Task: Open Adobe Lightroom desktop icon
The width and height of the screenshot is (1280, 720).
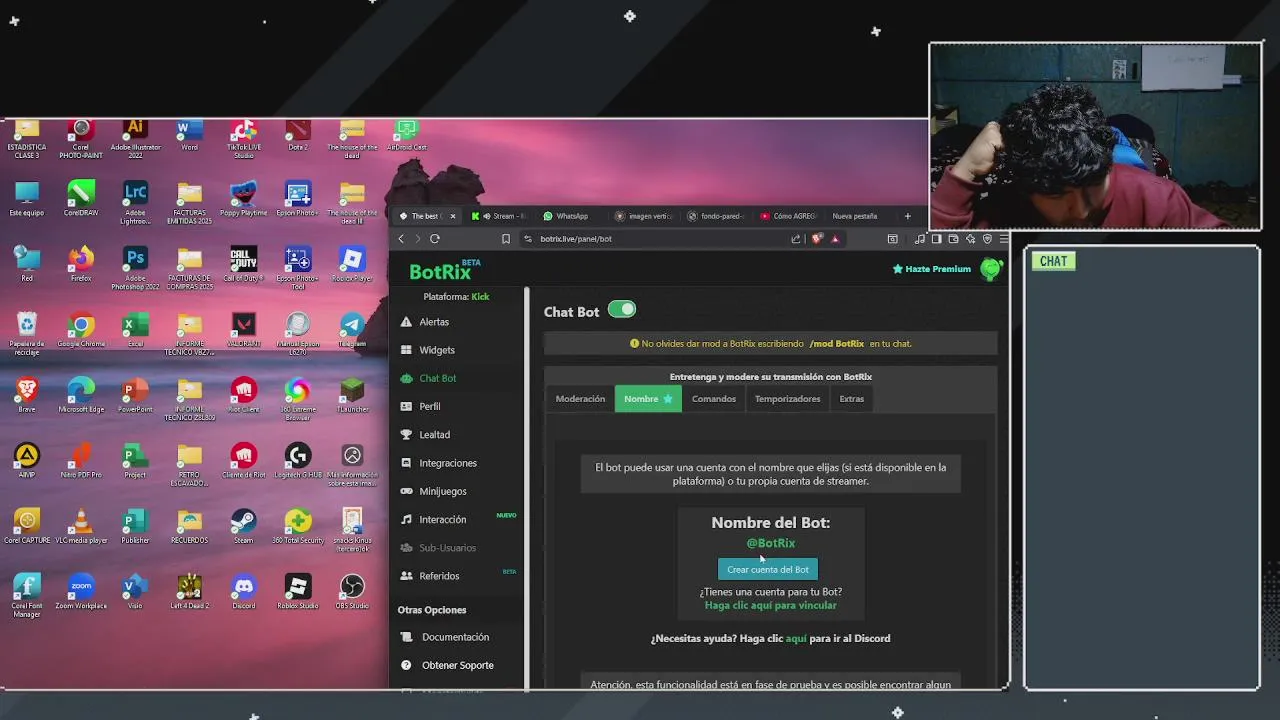Action: 135,203
